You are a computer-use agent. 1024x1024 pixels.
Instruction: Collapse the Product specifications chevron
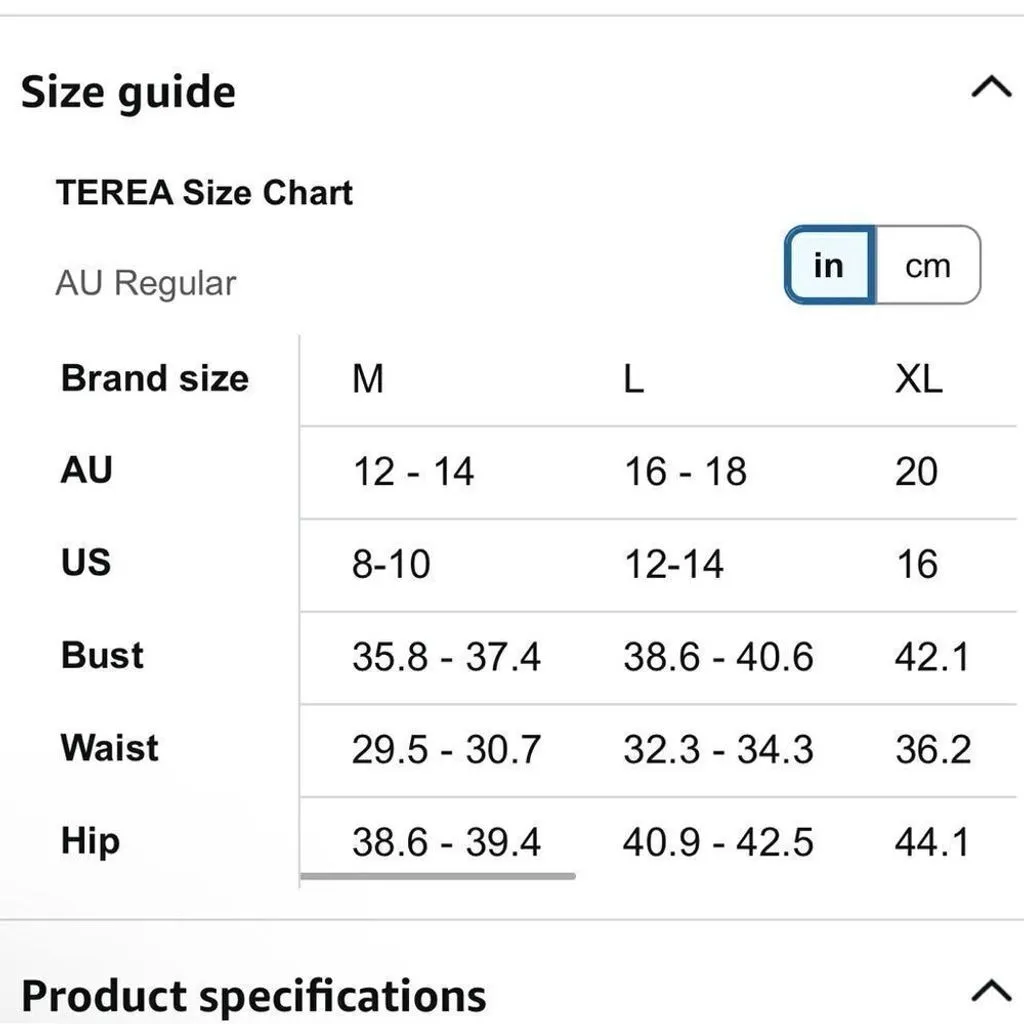point(991,990)
